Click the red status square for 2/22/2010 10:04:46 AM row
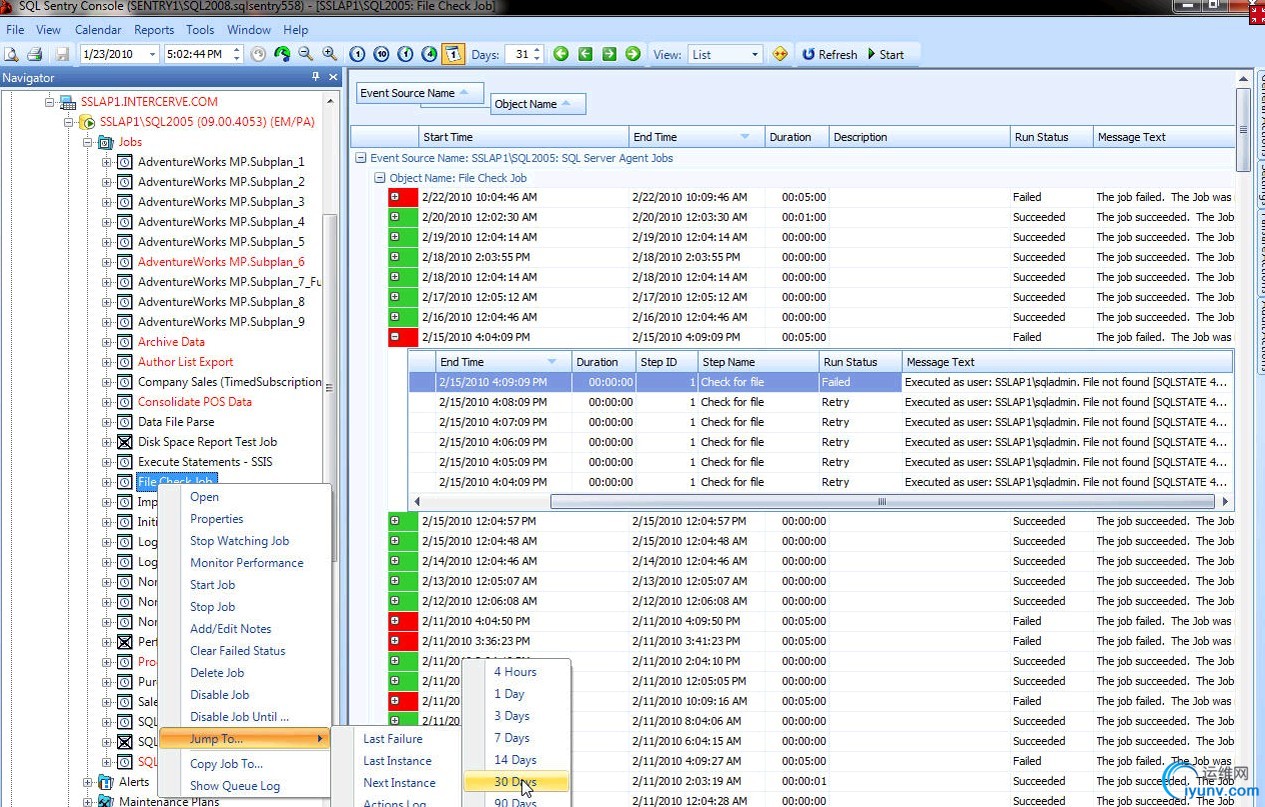The width and height of the screenshot is (1265, 807). (x=402, y=197)
